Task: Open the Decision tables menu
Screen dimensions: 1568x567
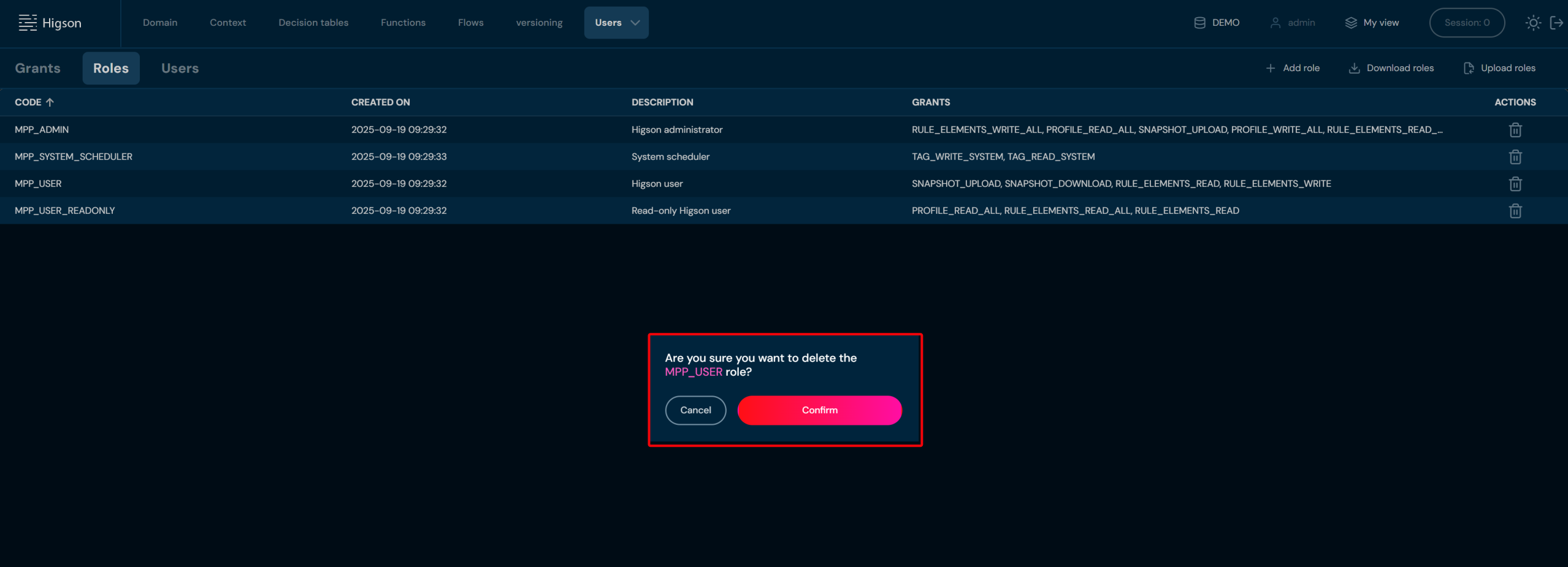Action: click(313, 23)
